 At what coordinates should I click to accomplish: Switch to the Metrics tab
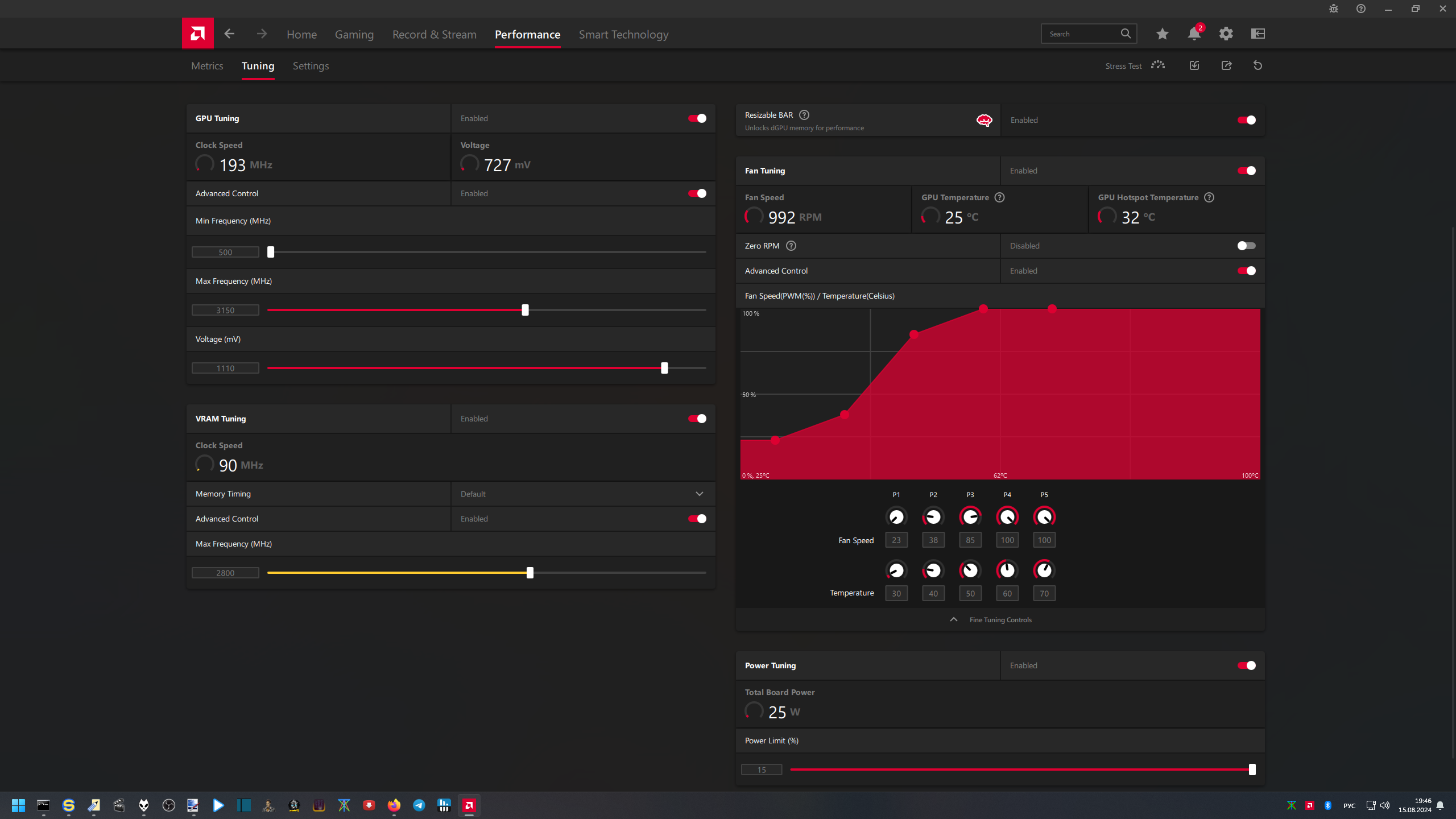coord(207,66)
